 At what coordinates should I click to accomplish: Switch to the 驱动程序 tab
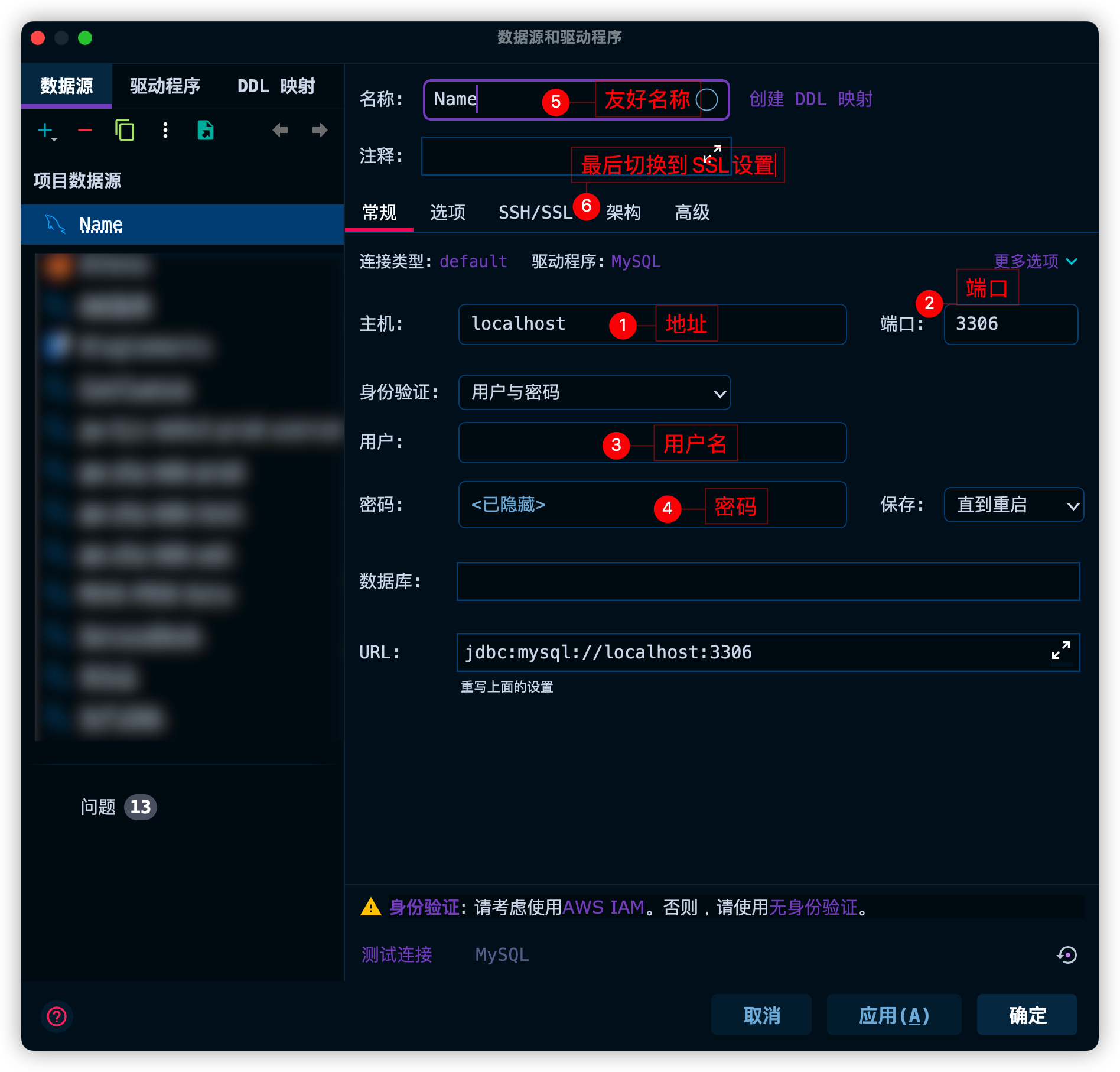point(164,86)
